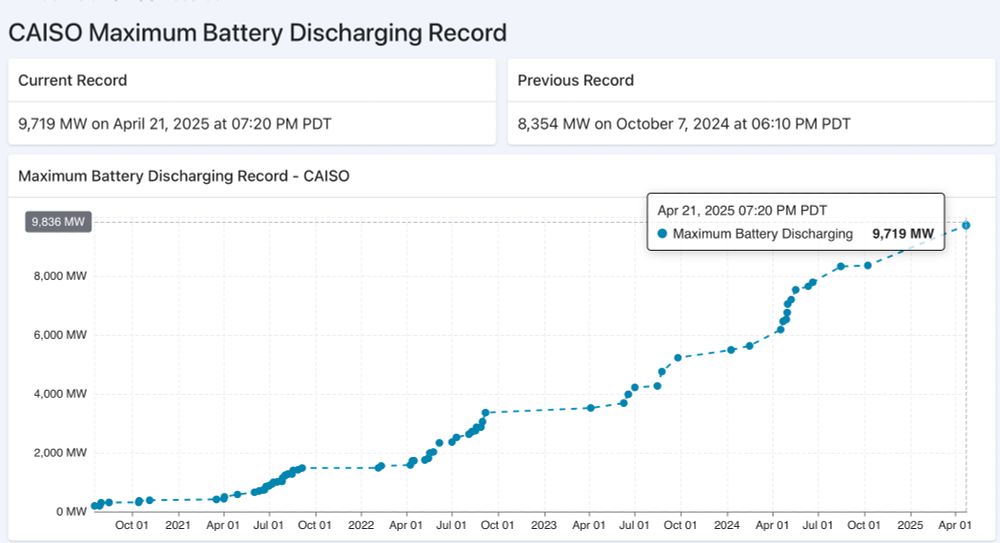1000x543 pixels.
Task: Click the 0 MW y-axis label
Action: coord(71,512)
